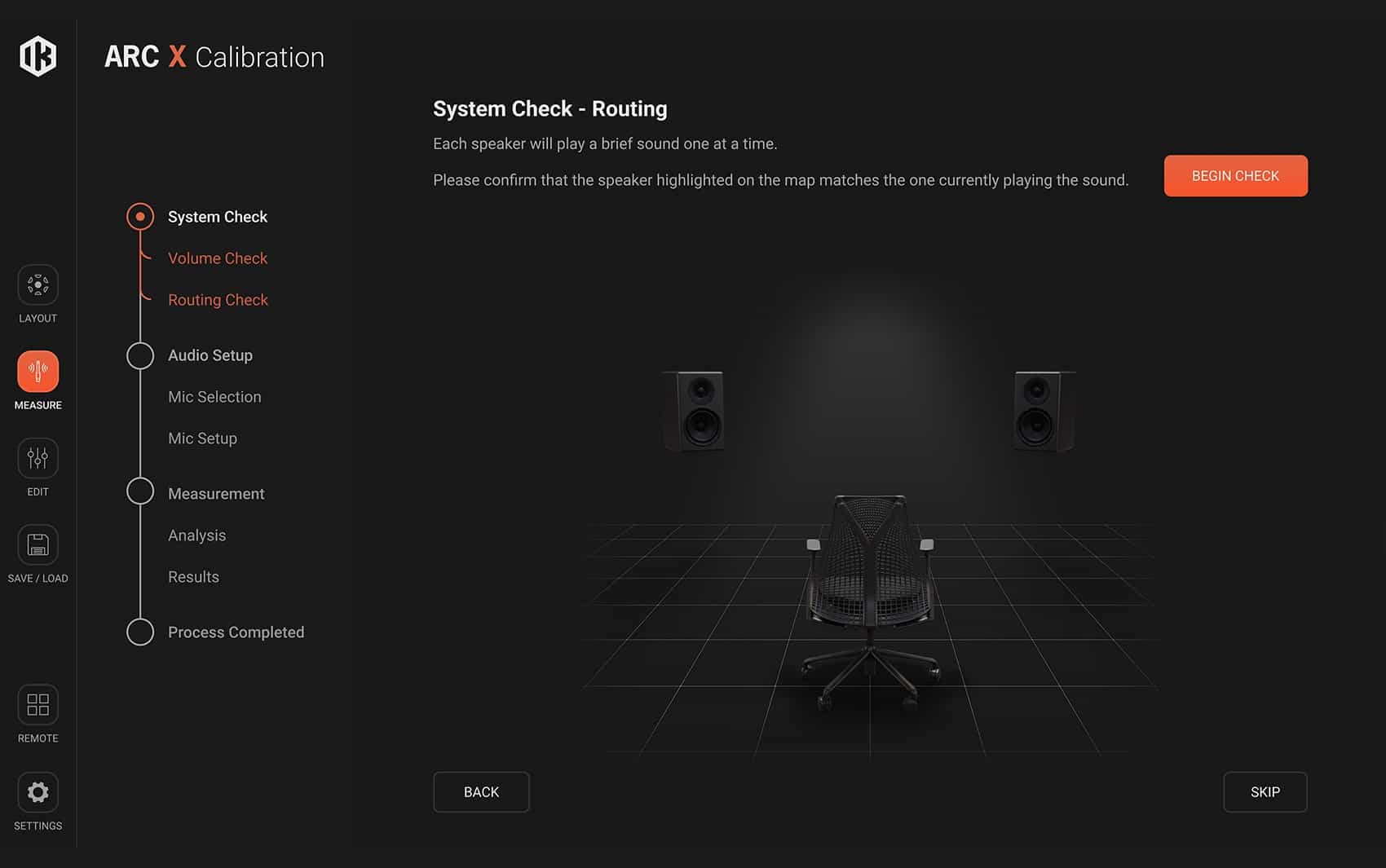Select the right speaker in room
The image size is (1386, 868).
1044,411
